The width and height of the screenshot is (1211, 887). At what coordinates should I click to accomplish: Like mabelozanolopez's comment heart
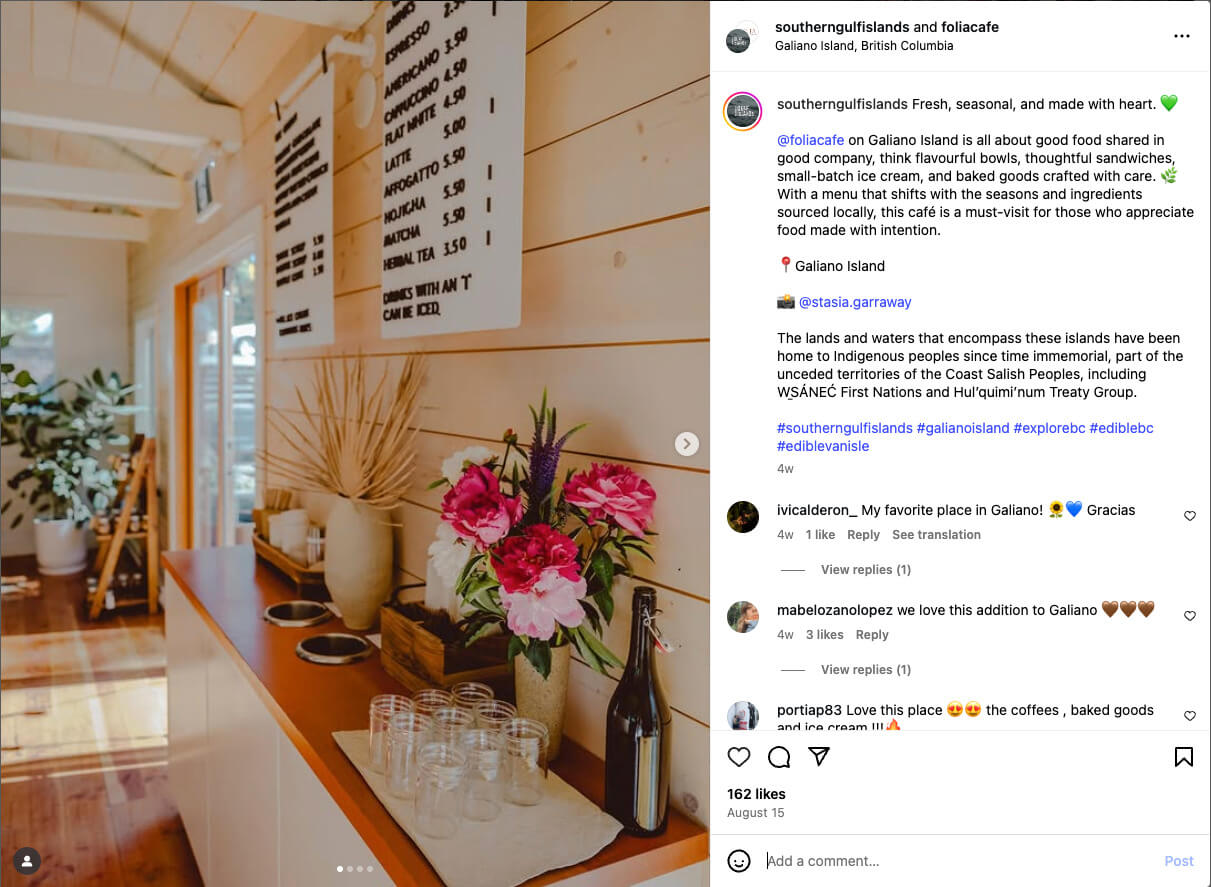point(1190,616)
